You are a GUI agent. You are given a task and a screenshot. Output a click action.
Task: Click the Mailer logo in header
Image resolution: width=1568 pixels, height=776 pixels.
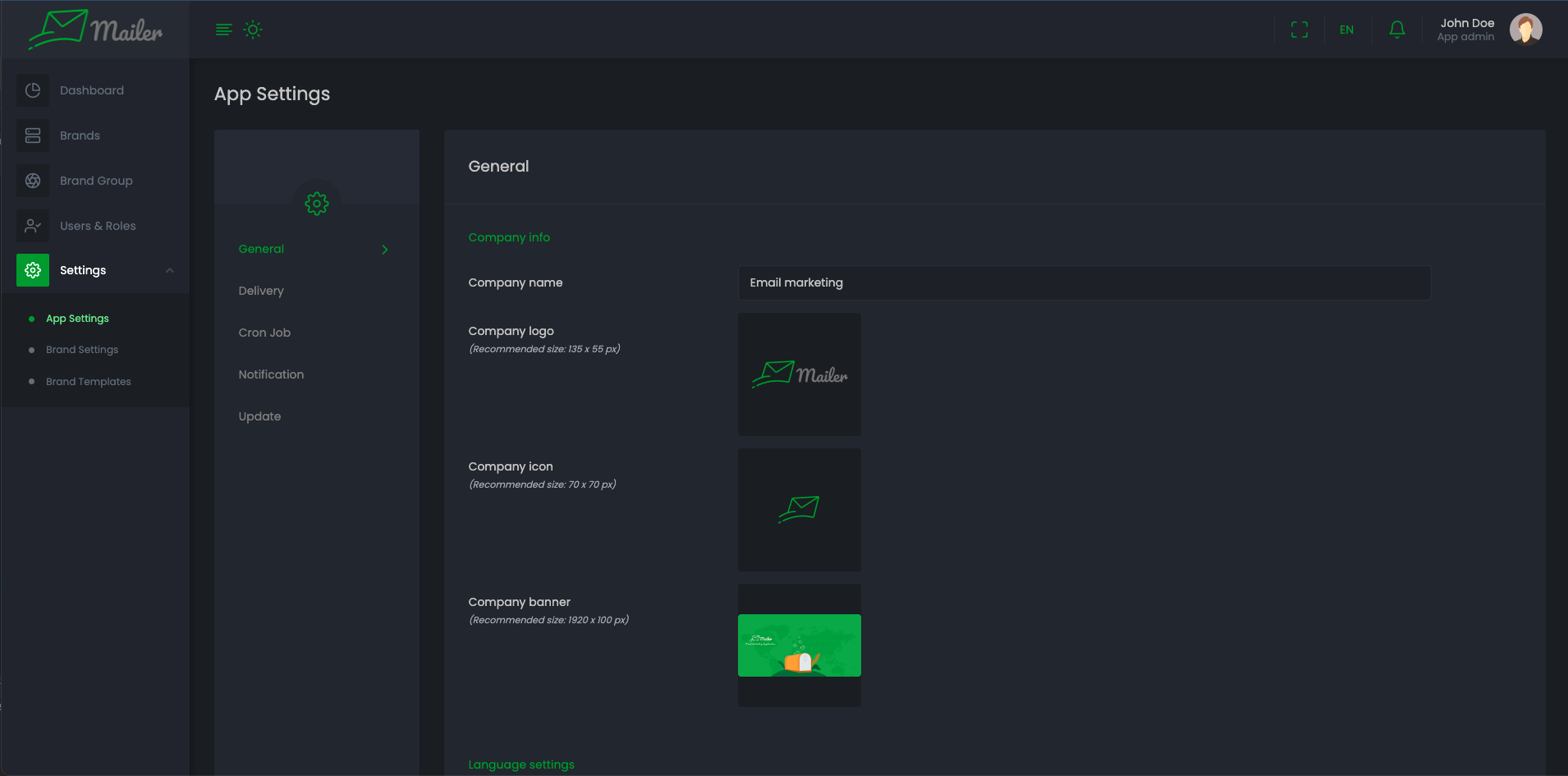[x=95, y=30]
